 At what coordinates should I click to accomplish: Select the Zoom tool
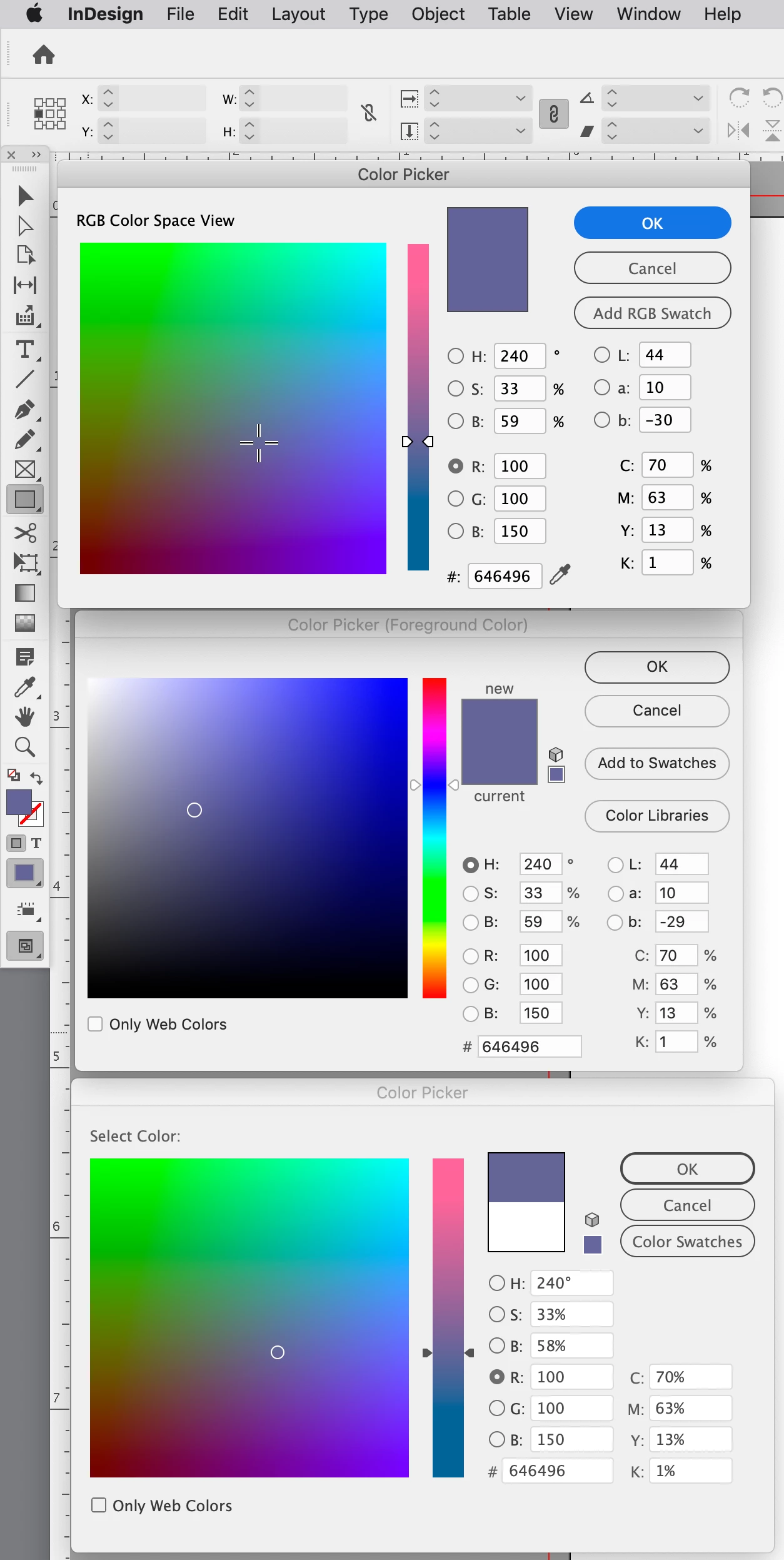pos(25,747)
